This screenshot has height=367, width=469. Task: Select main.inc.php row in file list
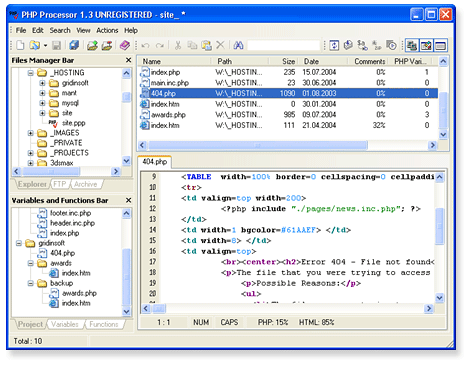pyautogui.click(x=288, y=83)
